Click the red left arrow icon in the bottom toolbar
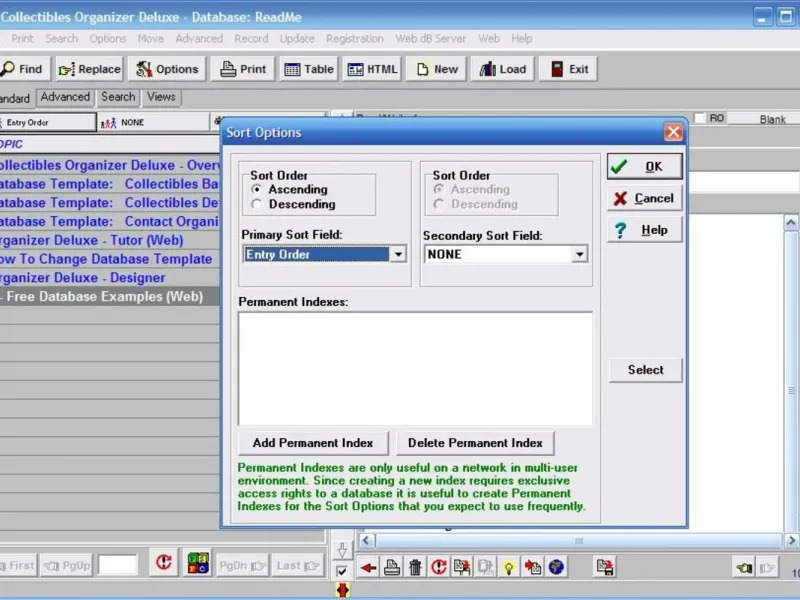The image size is (800, 600). point(368,567)
